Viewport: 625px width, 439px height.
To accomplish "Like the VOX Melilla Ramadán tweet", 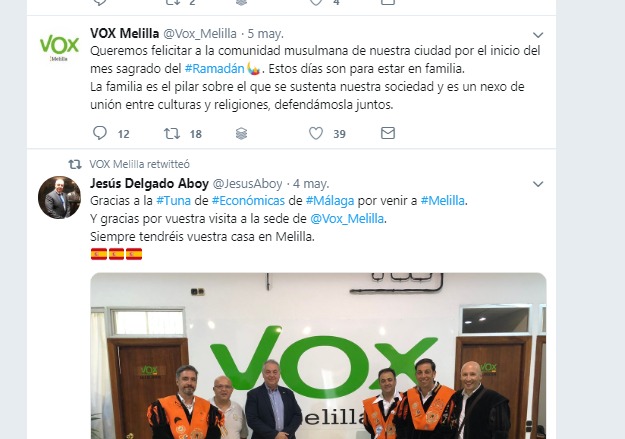I will (316, 133).
